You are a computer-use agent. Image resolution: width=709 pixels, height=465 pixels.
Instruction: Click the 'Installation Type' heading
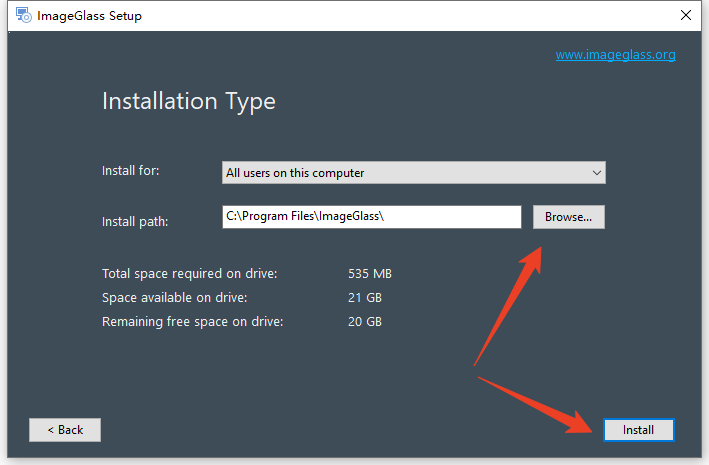(x=189, y=101)
